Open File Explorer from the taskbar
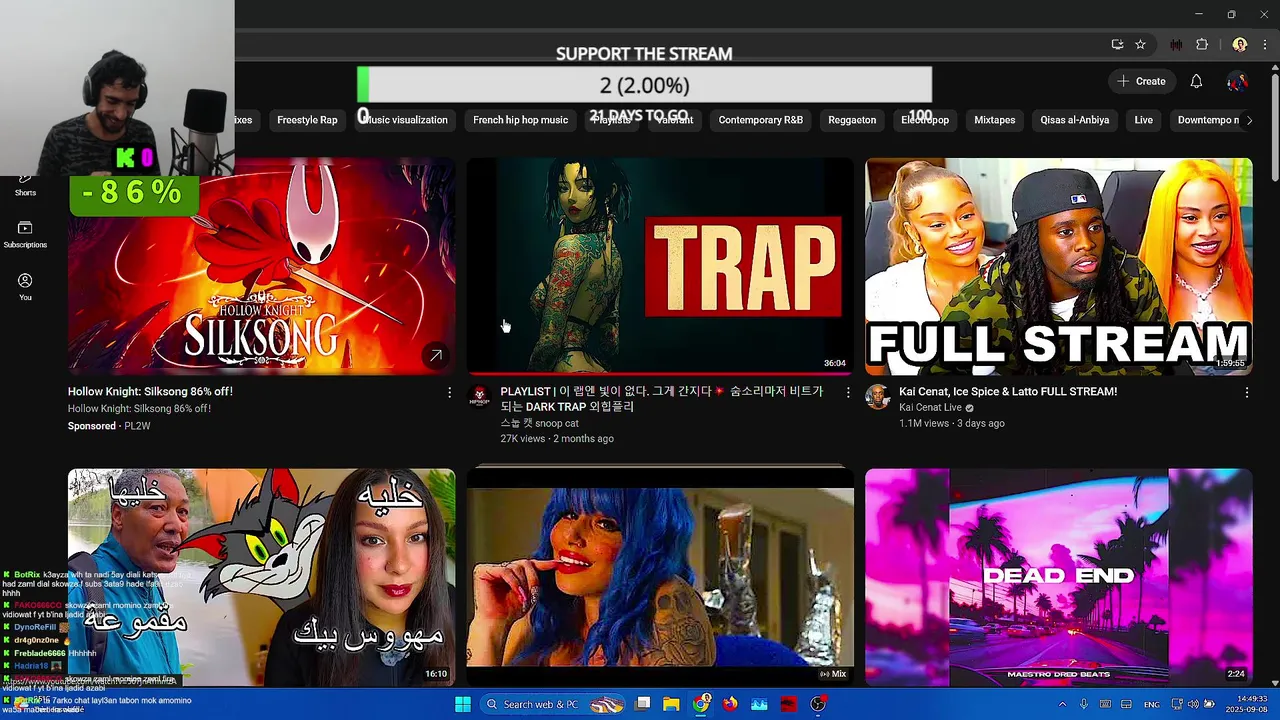This screenshot has height=720, width=1280. tap(671, 704)
